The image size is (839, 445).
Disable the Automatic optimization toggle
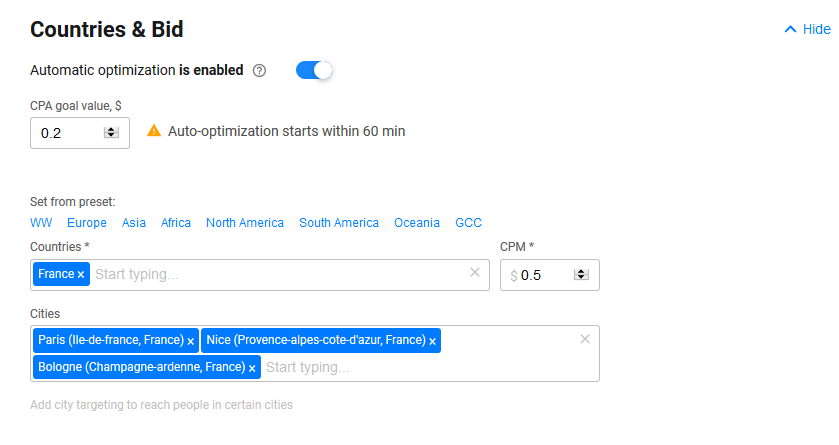(x=314, y=71)
